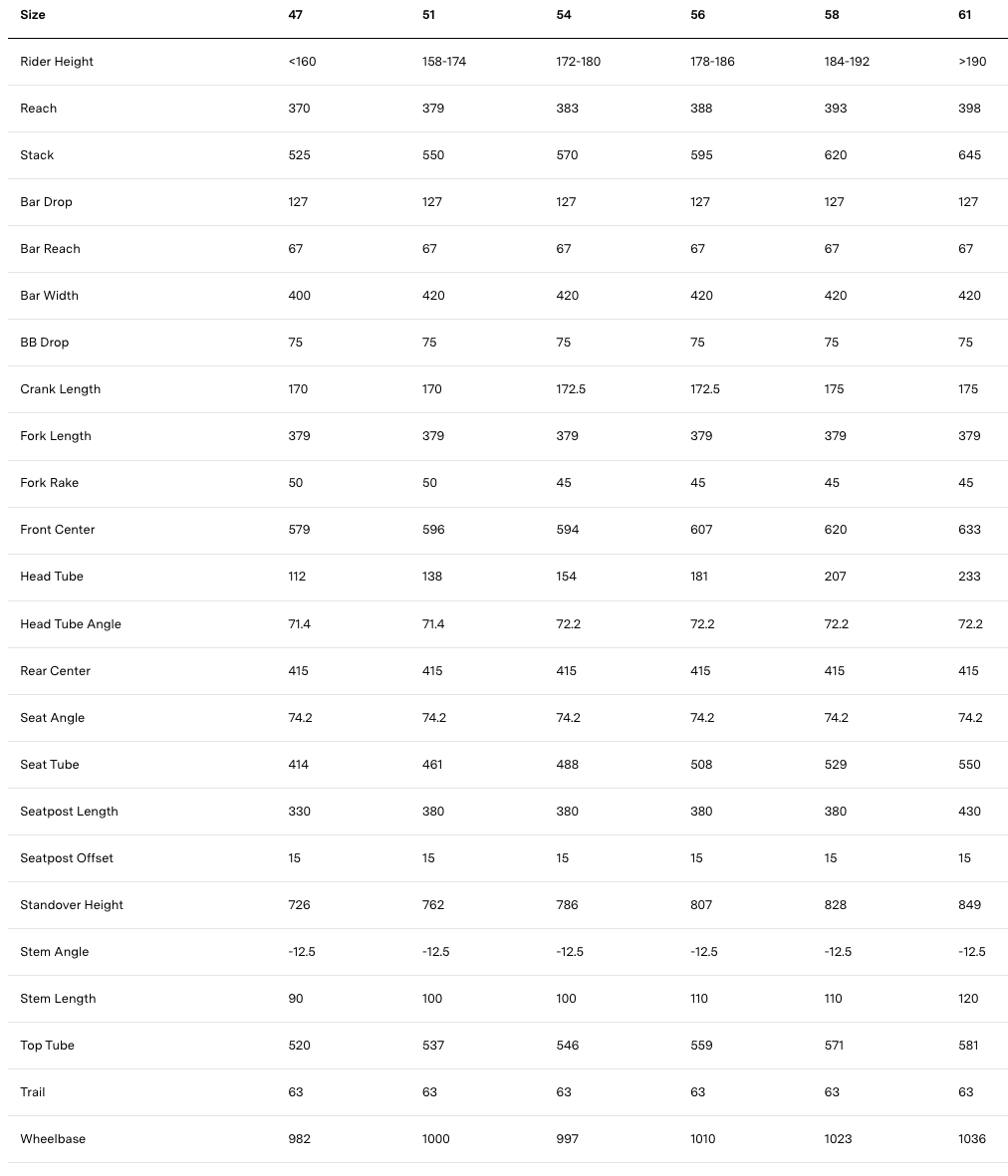1008x1176 pixels.
Task: Click the "Seatpost Offset" row label
Action: (x=67, y=858)
